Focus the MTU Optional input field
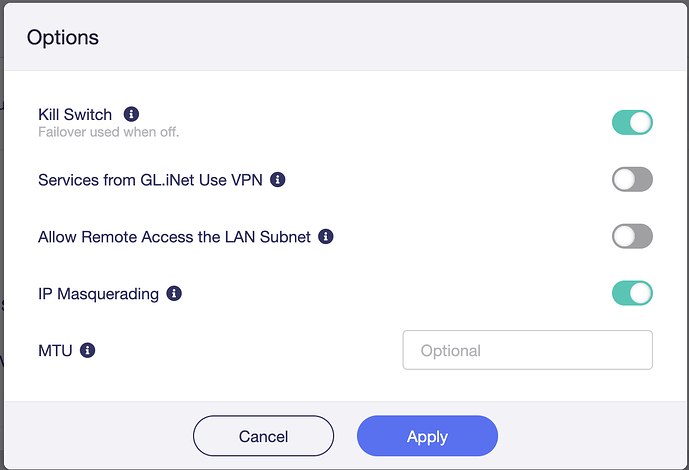 [x=527, y=351]
